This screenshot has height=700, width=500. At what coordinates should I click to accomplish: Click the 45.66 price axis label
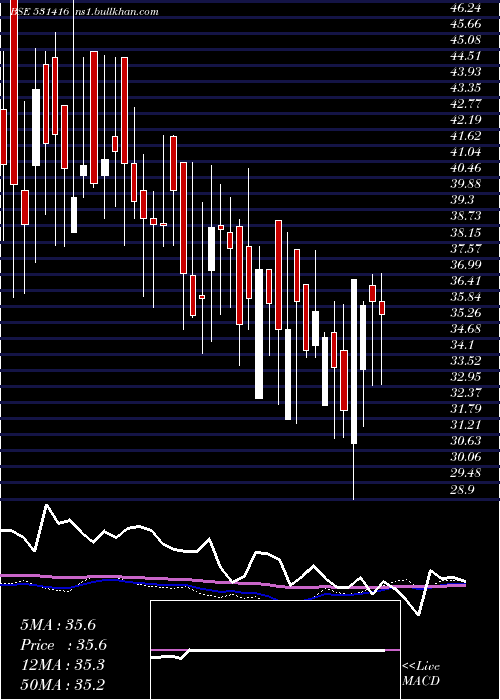pyautogui.click(x=465, y=24)
